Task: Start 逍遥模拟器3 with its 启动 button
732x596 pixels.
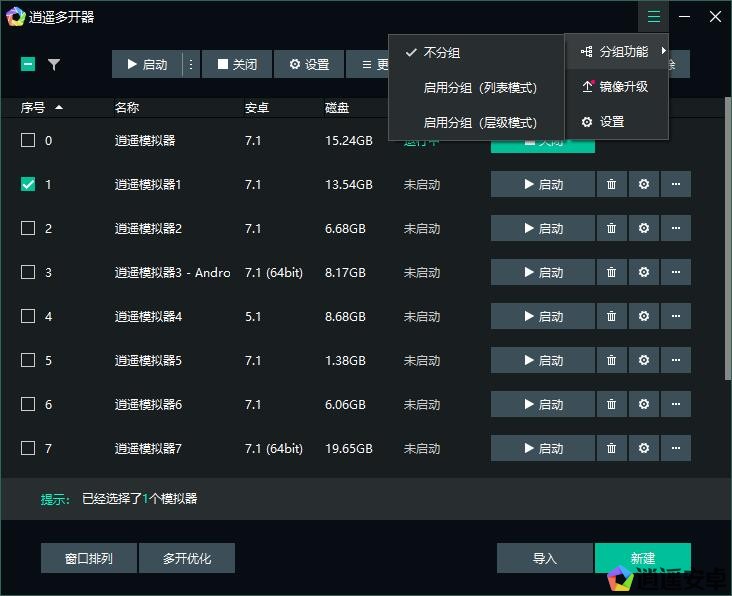Action: tap(542, 273)
